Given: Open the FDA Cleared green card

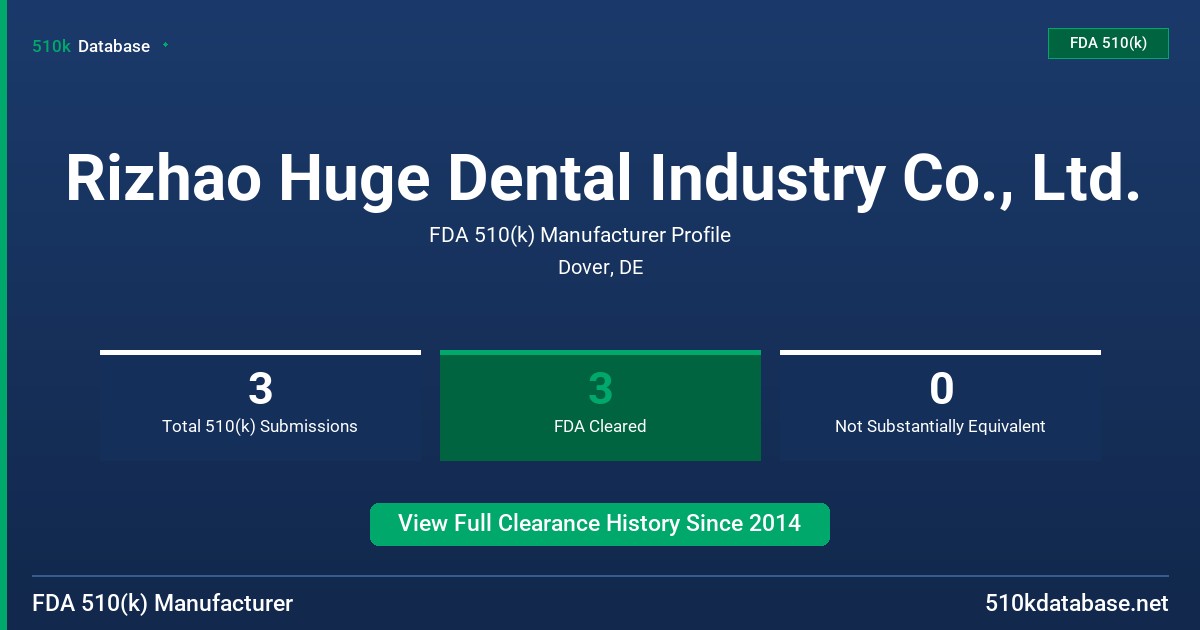Looking at the screenshot, I should [600, 405].
